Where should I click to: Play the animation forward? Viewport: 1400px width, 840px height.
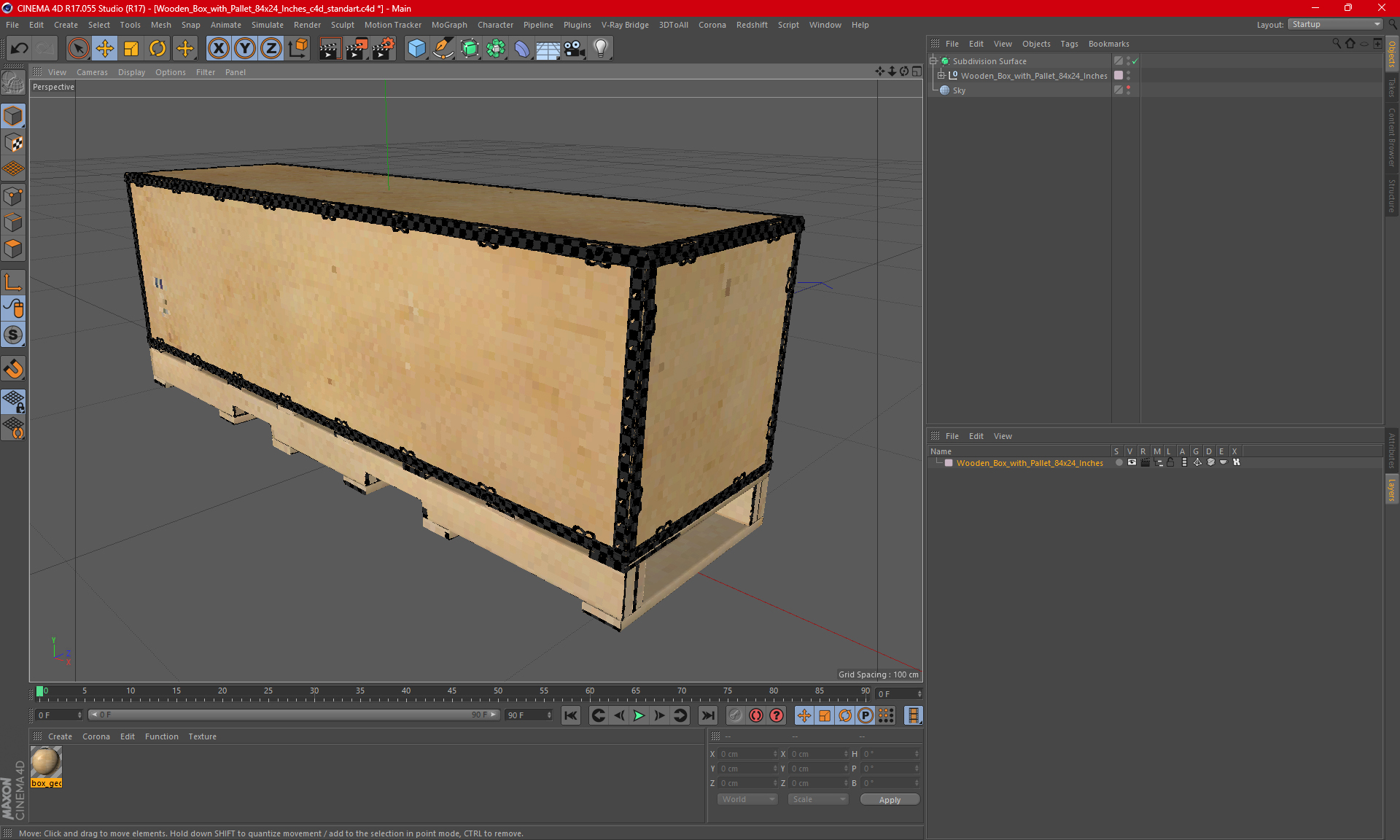tap(639, 715)
